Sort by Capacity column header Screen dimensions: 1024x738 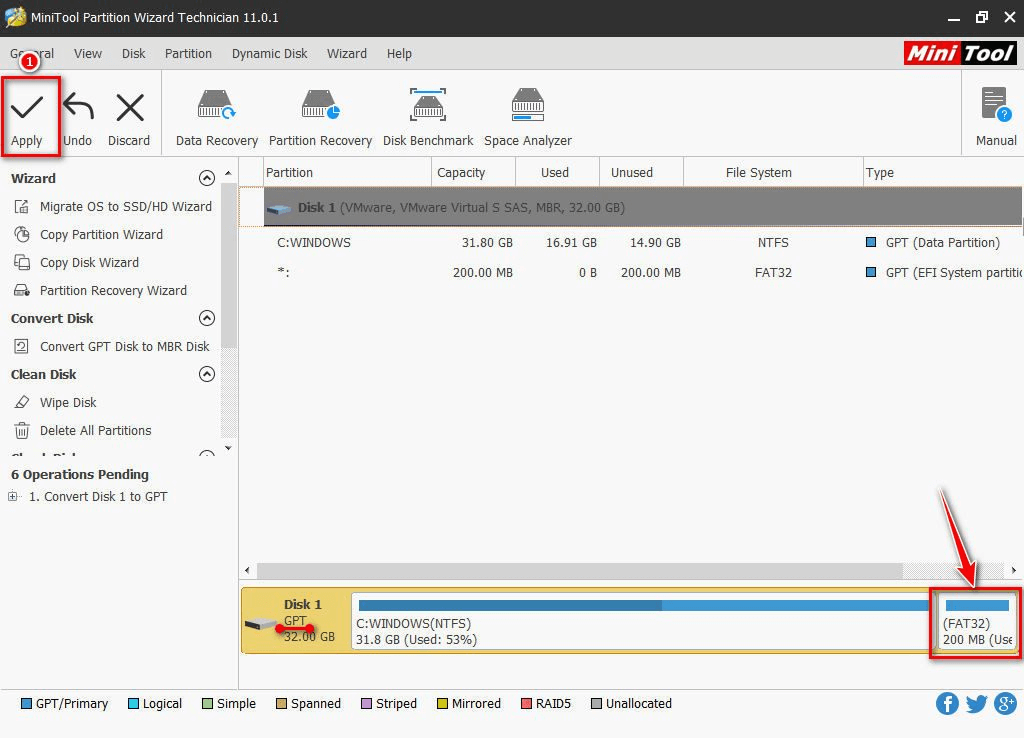click(473, 172)
